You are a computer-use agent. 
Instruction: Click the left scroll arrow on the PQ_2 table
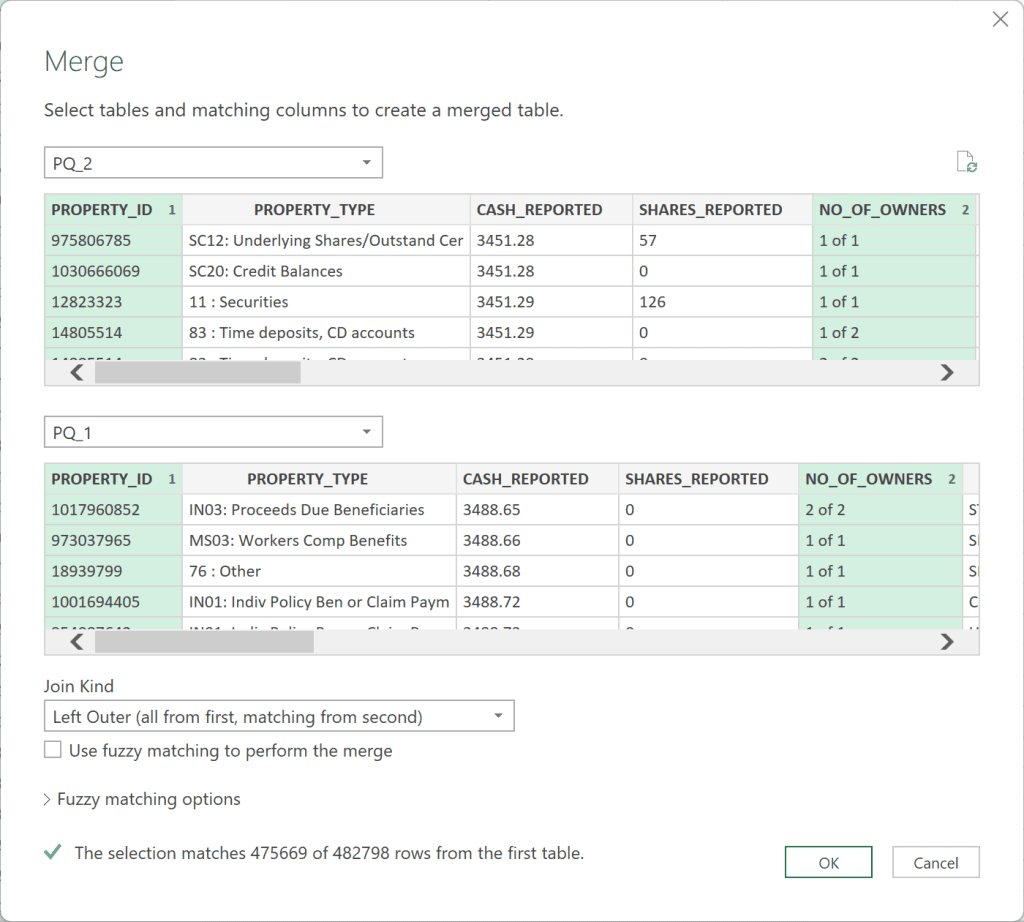pyautogui.click(x=76, y=372)
